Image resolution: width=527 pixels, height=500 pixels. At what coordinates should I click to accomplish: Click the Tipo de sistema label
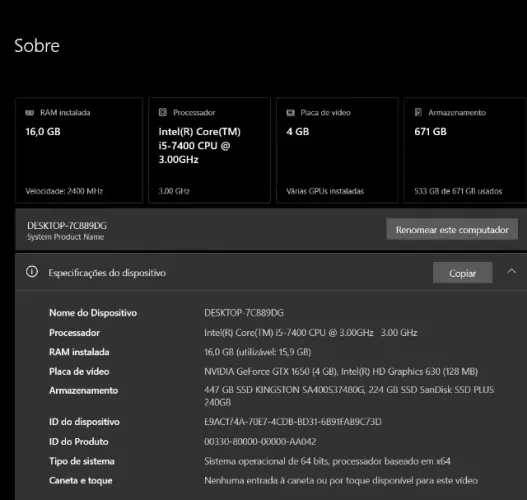point(82,461)
